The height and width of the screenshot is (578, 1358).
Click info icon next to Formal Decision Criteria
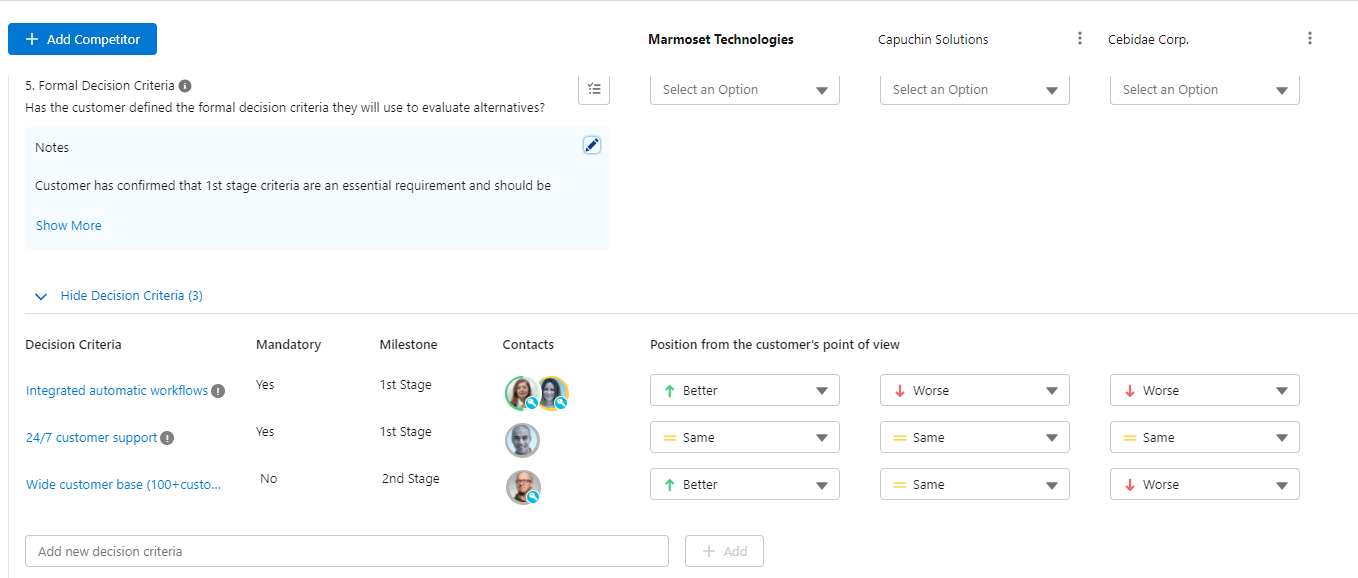(185, 86)
